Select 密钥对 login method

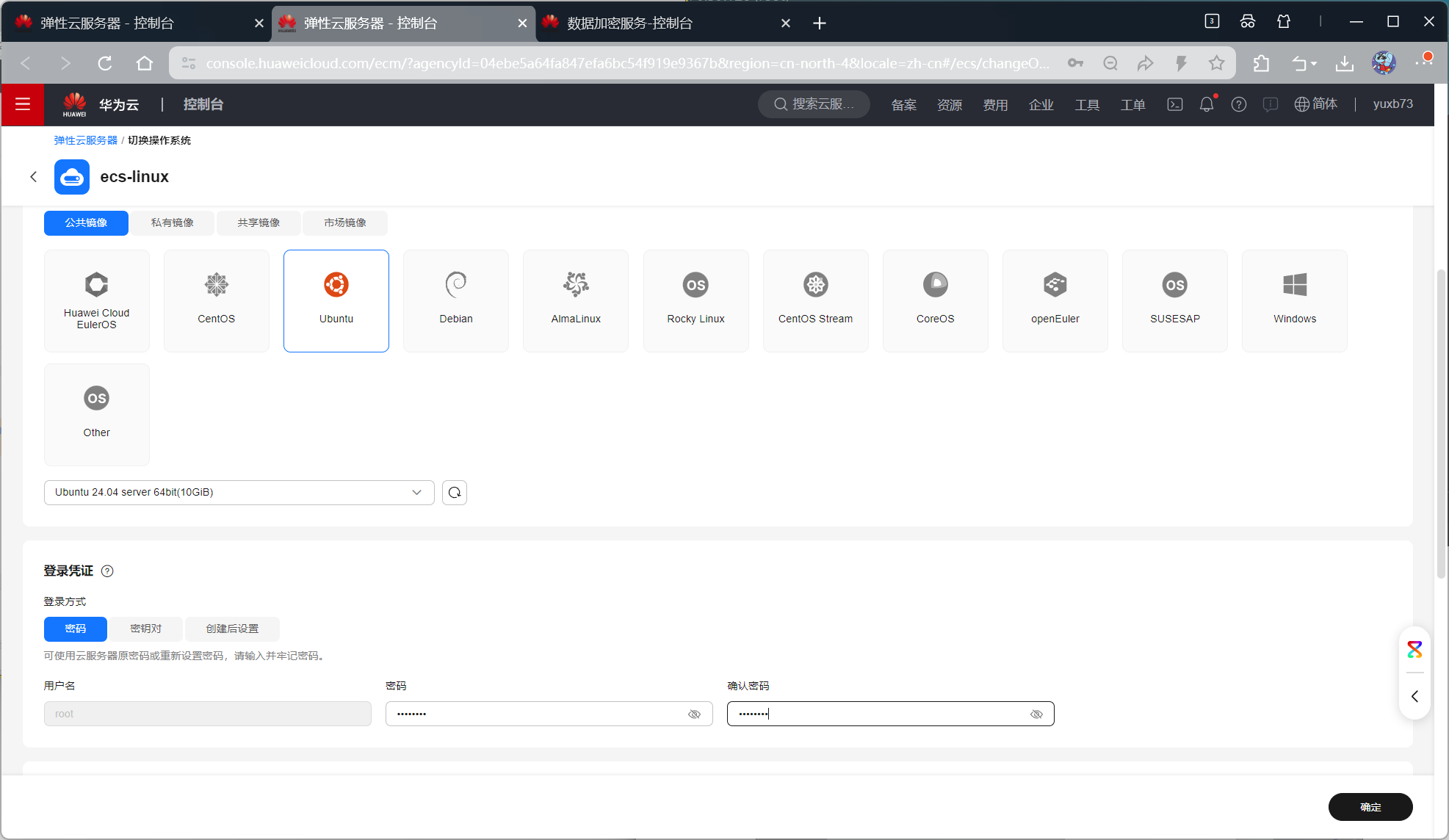(x=145, y=629)
